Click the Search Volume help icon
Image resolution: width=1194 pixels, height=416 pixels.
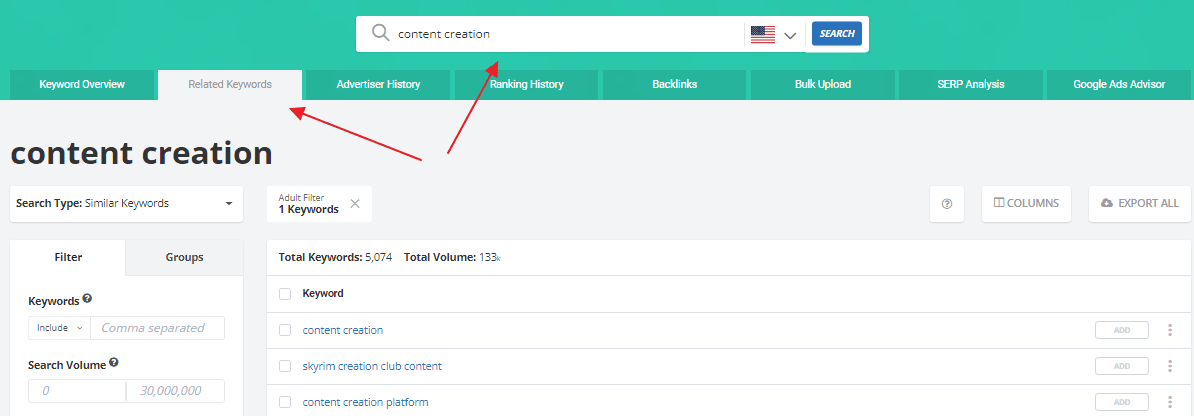coord(114,363)
